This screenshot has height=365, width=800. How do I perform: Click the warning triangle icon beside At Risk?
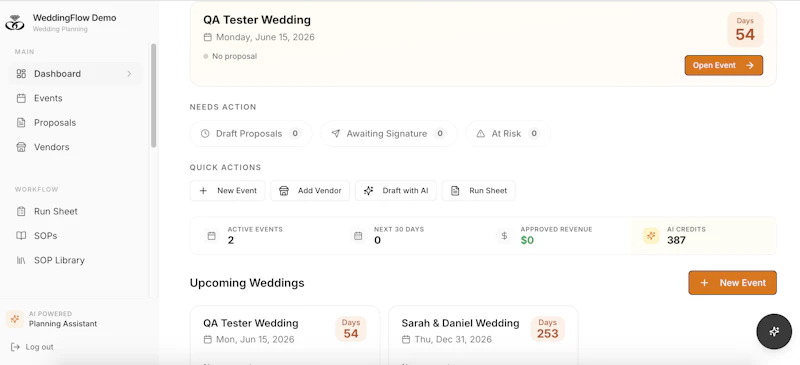(481, 134)
